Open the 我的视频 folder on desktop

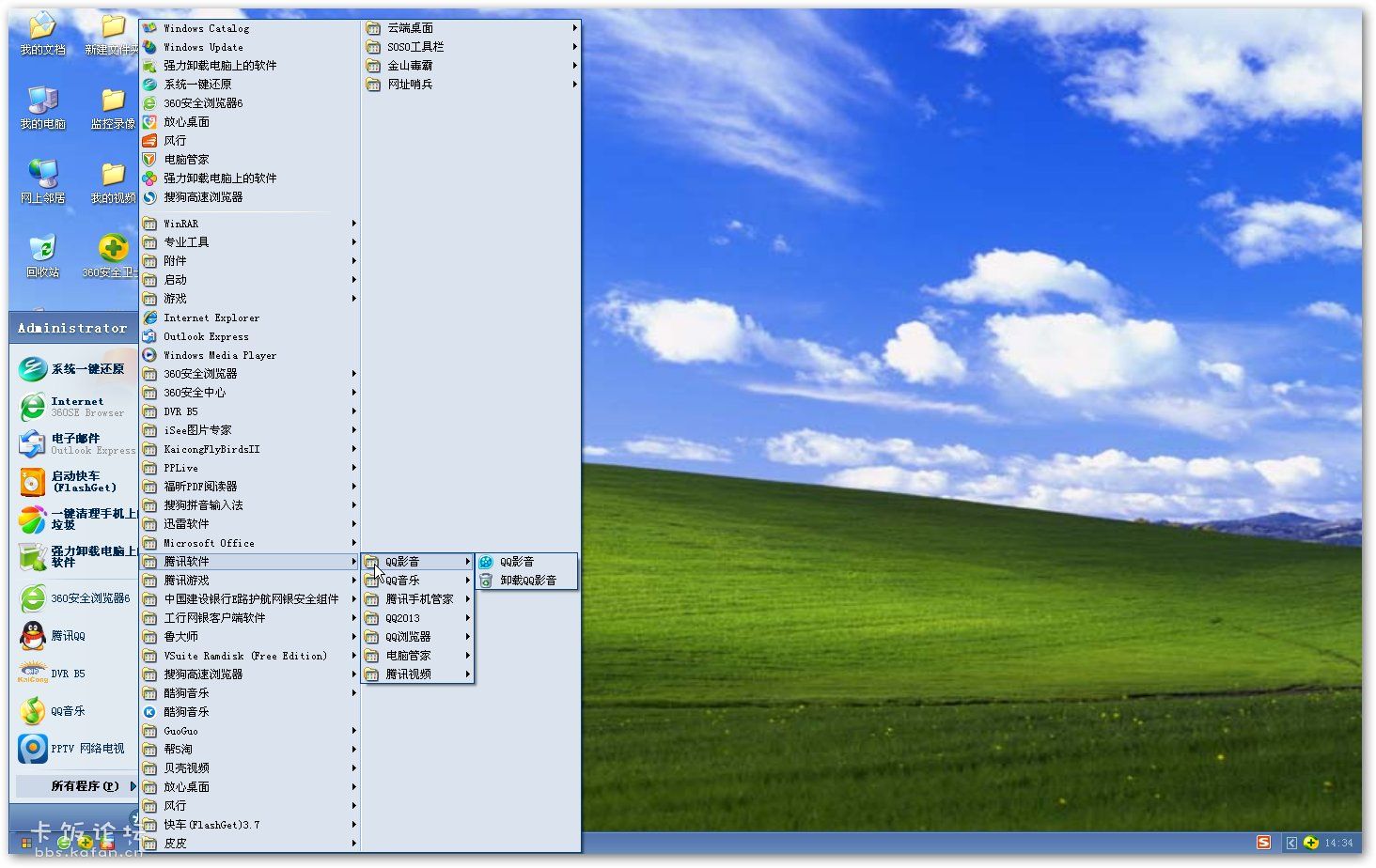[113, 182]
